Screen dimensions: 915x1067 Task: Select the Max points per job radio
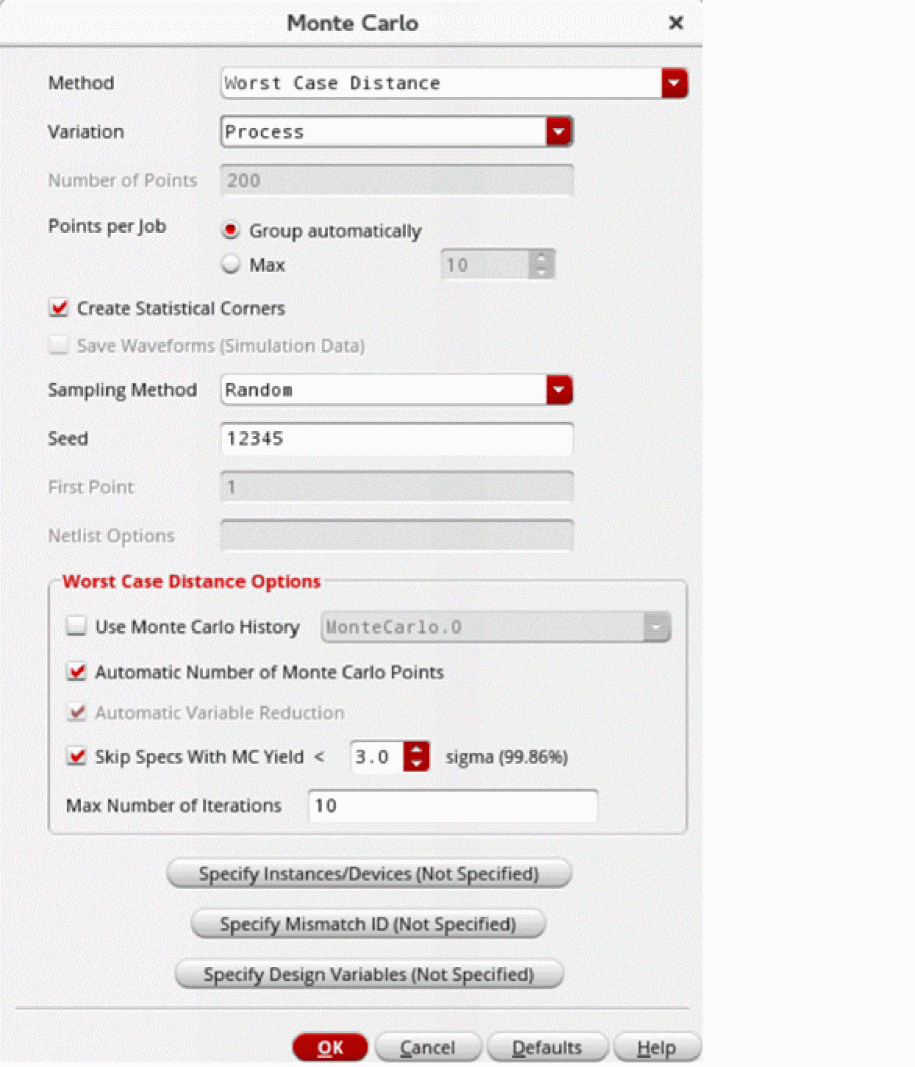(231, 264)
